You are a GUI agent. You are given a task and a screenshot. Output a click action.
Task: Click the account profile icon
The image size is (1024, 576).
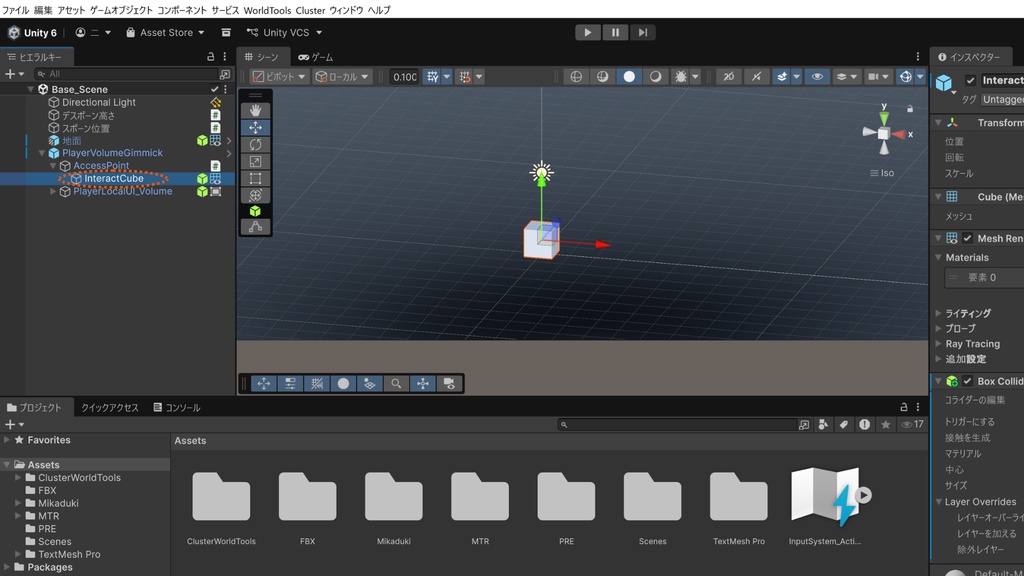pos(80,33)
